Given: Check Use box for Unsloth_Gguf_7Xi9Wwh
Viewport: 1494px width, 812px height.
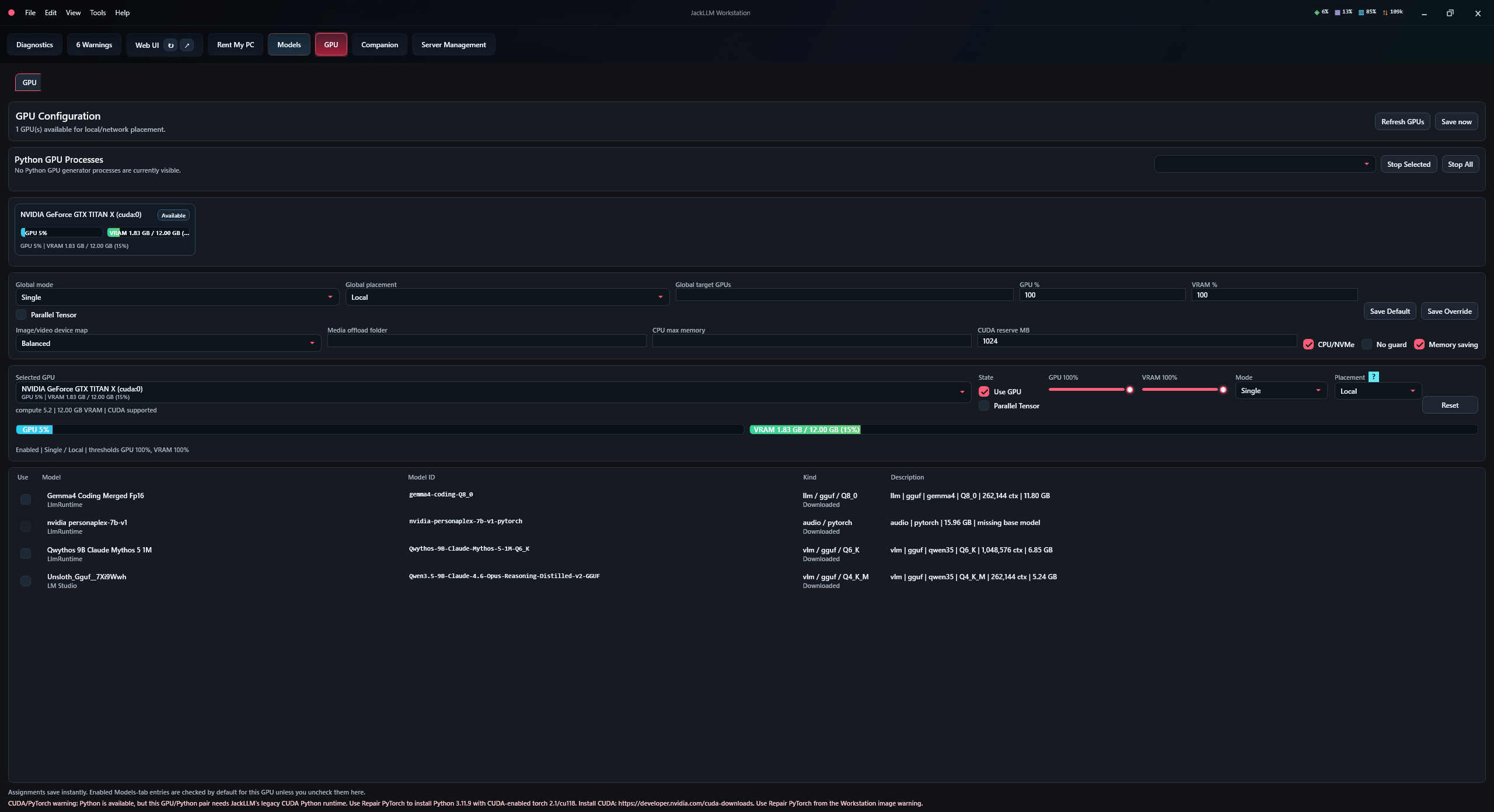Looking at the screenshot, I should [26, 581].
